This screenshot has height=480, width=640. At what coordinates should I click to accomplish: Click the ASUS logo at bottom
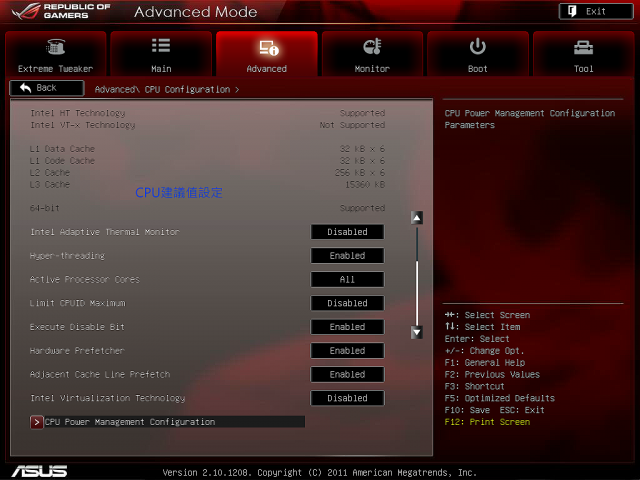(x=39, y=471)
